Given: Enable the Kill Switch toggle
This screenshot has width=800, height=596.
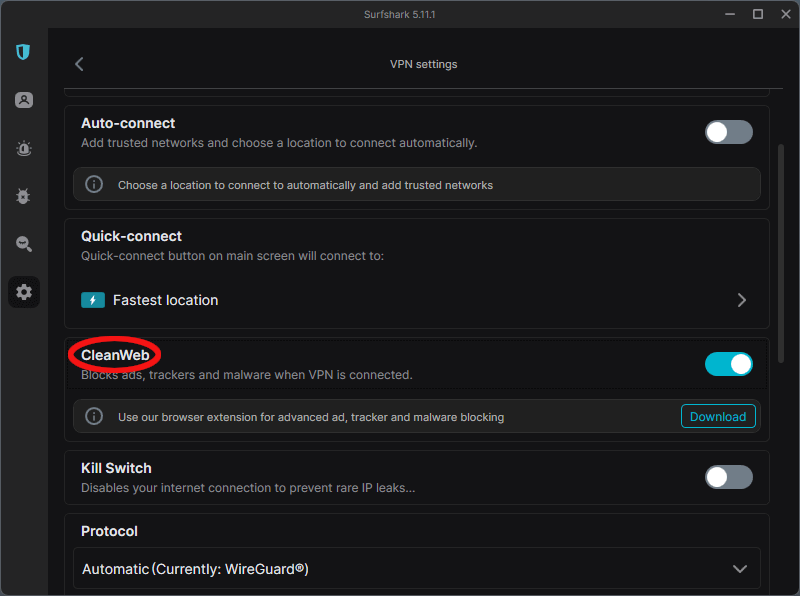Looking at the screenshot, I should coord(729,477).
